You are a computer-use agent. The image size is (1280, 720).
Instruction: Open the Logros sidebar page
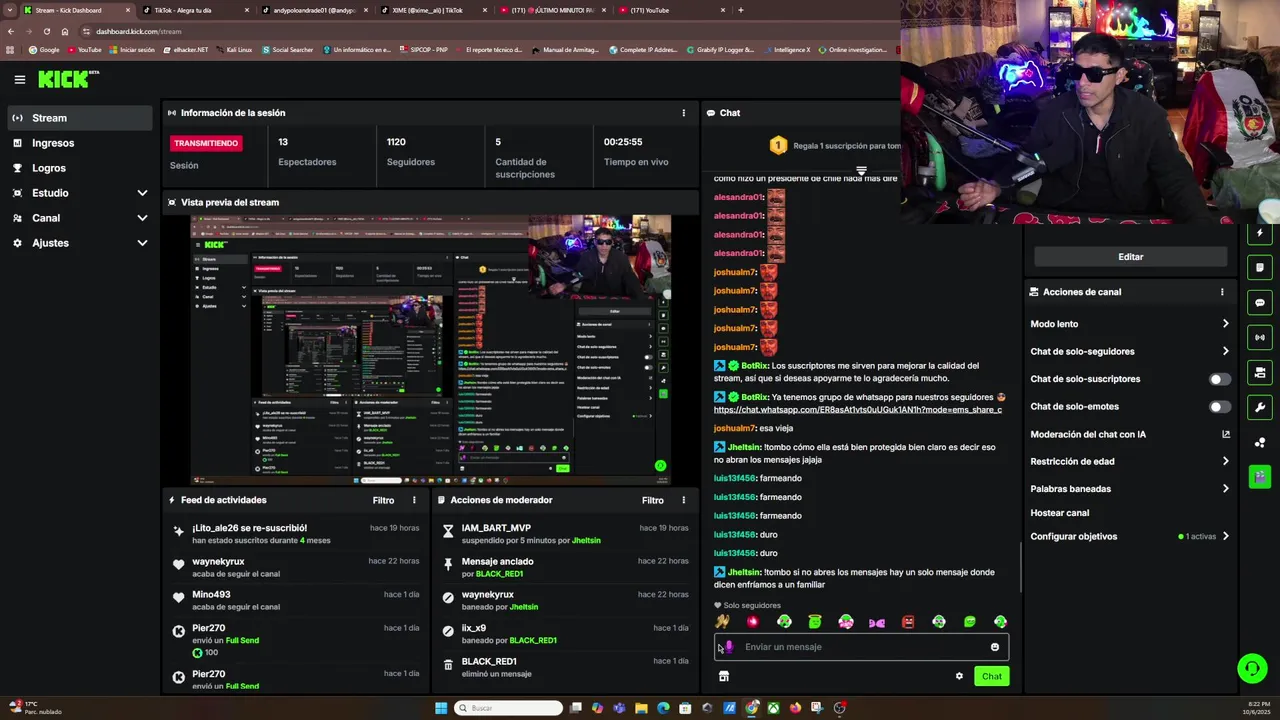[80, 168]
